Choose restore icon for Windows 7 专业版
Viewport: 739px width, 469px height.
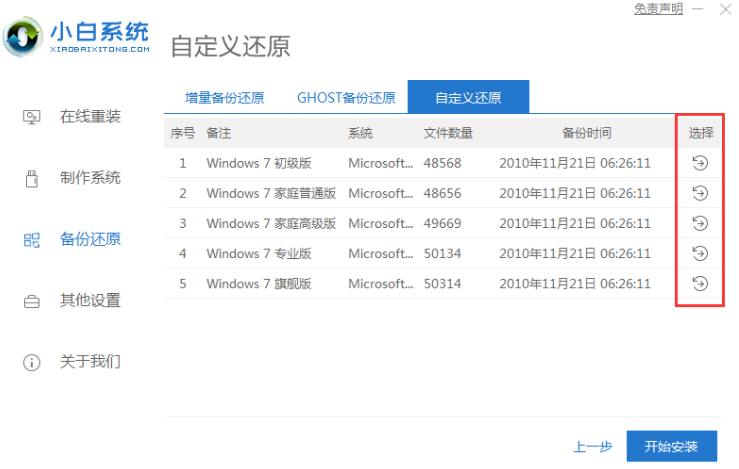(x=700, y=253)
